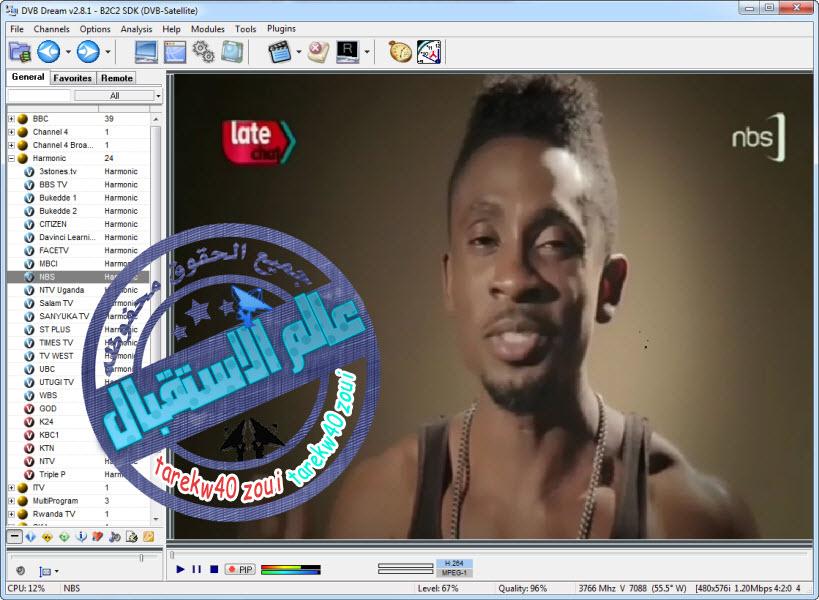This screenshot has height=600, width=819.
Task: Open the scheduler clock icon
Action: point(429,52)
